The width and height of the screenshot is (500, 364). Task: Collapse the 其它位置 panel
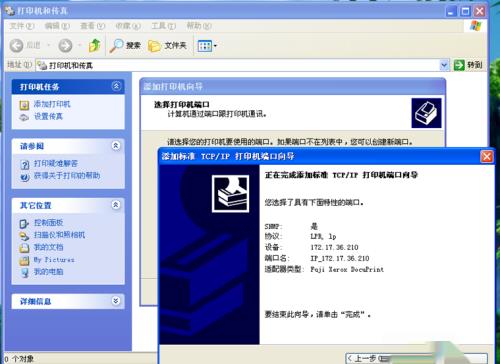click(116, 205)
